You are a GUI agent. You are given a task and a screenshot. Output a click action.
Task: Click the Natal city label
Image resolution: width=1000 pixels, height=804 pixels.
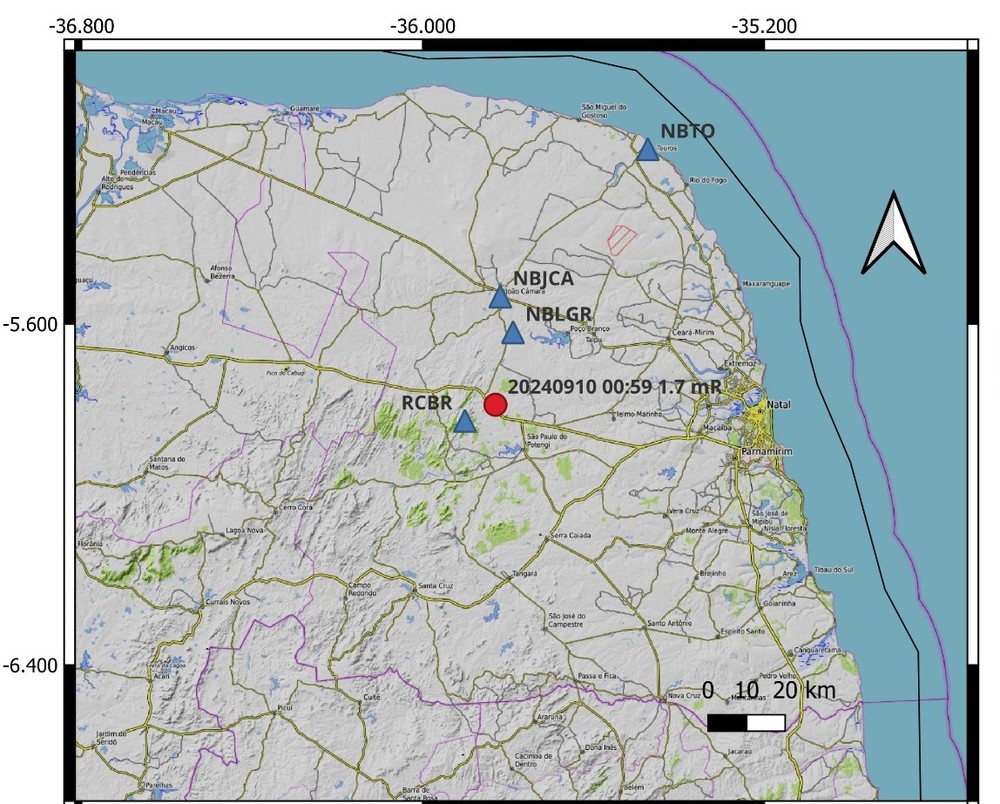pyautogui.click(x=779, y=404)
